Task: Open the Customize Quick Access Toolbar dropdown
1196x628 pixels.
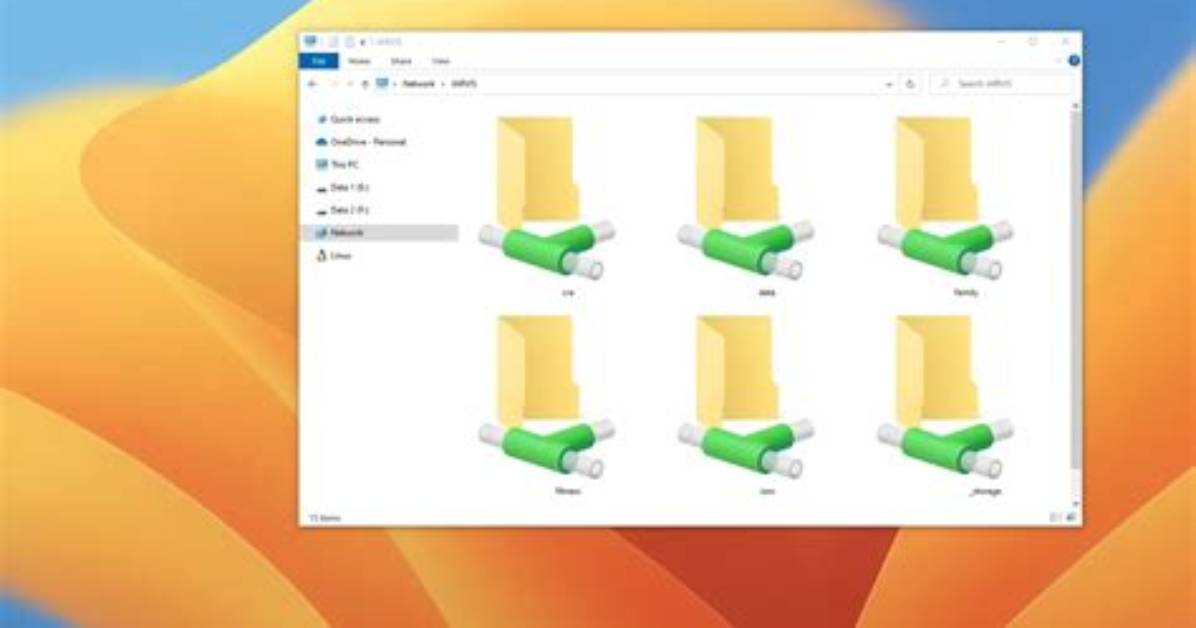Action: (x=363, y=42)
